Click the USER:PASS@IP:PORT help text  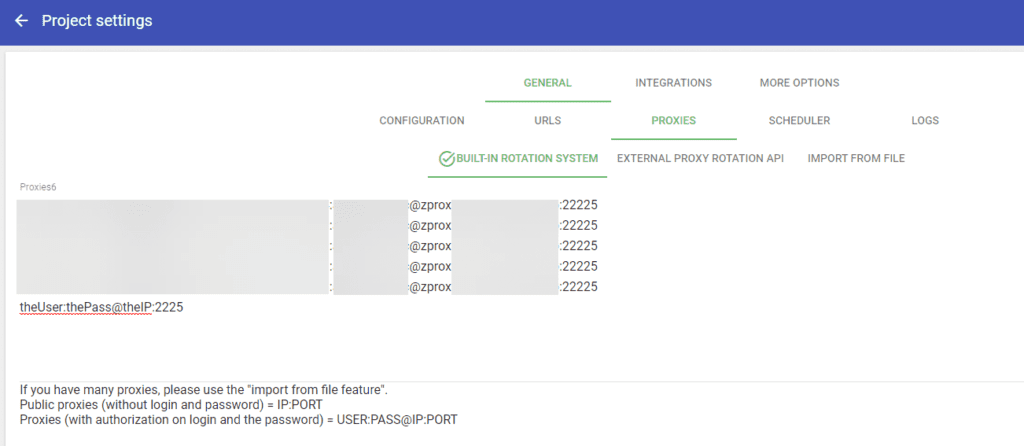coord(397,421)
